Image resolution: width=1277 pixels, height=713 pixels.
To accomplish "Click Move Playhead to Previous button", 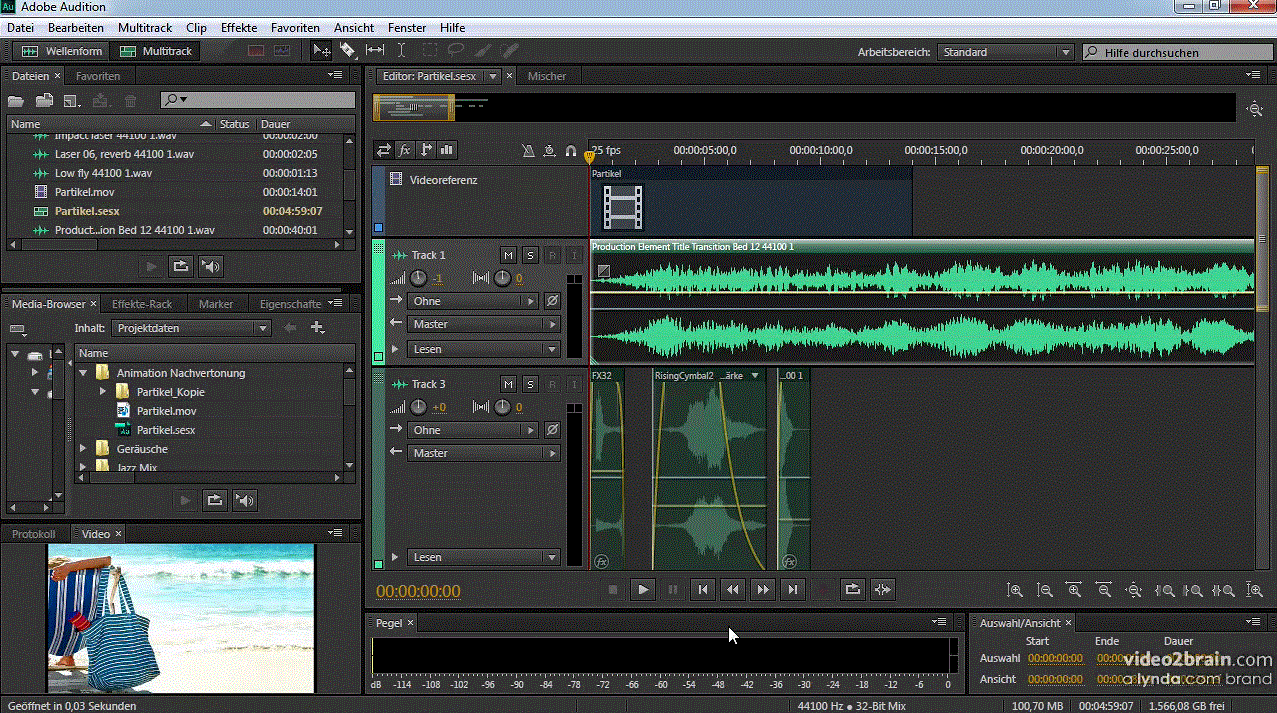I will [x=703, y=590].
